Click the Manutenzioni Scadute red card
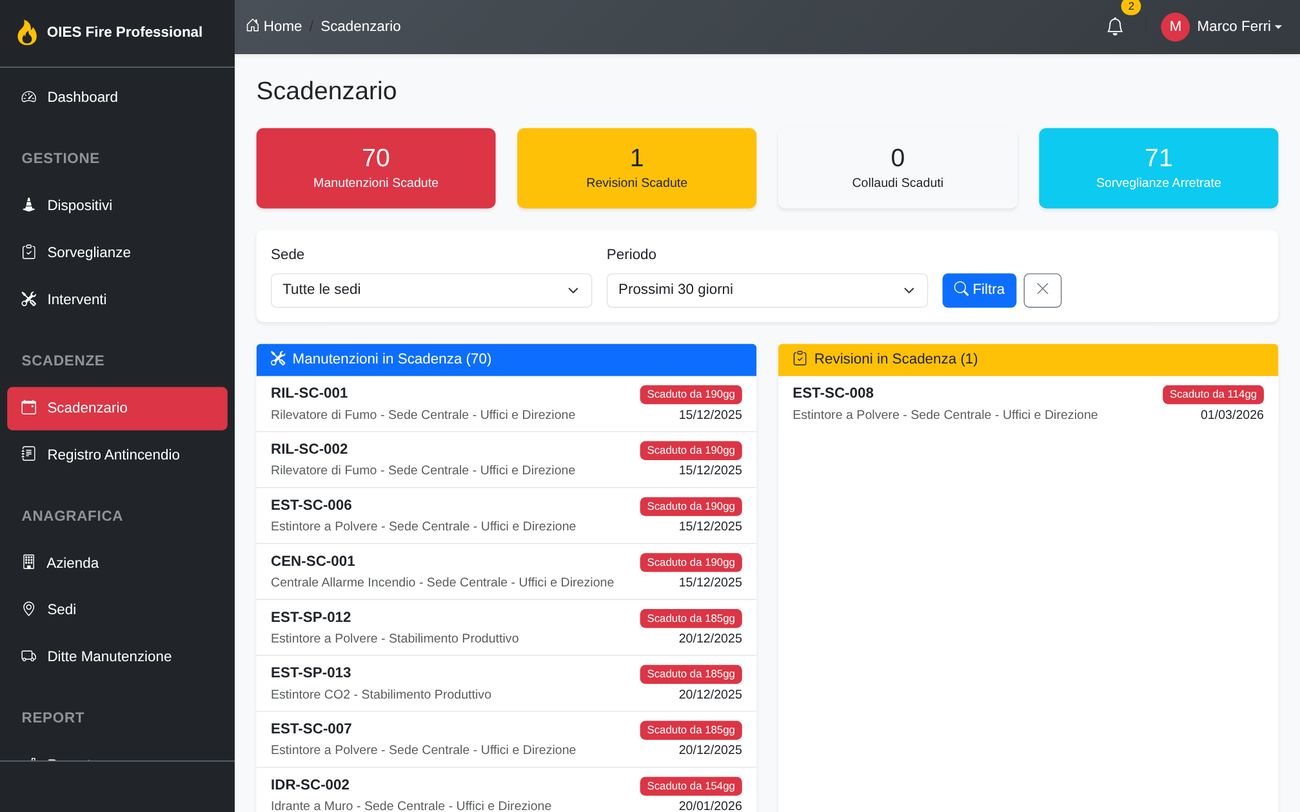This screenshot has height=812, width=1300. point(376,168)
